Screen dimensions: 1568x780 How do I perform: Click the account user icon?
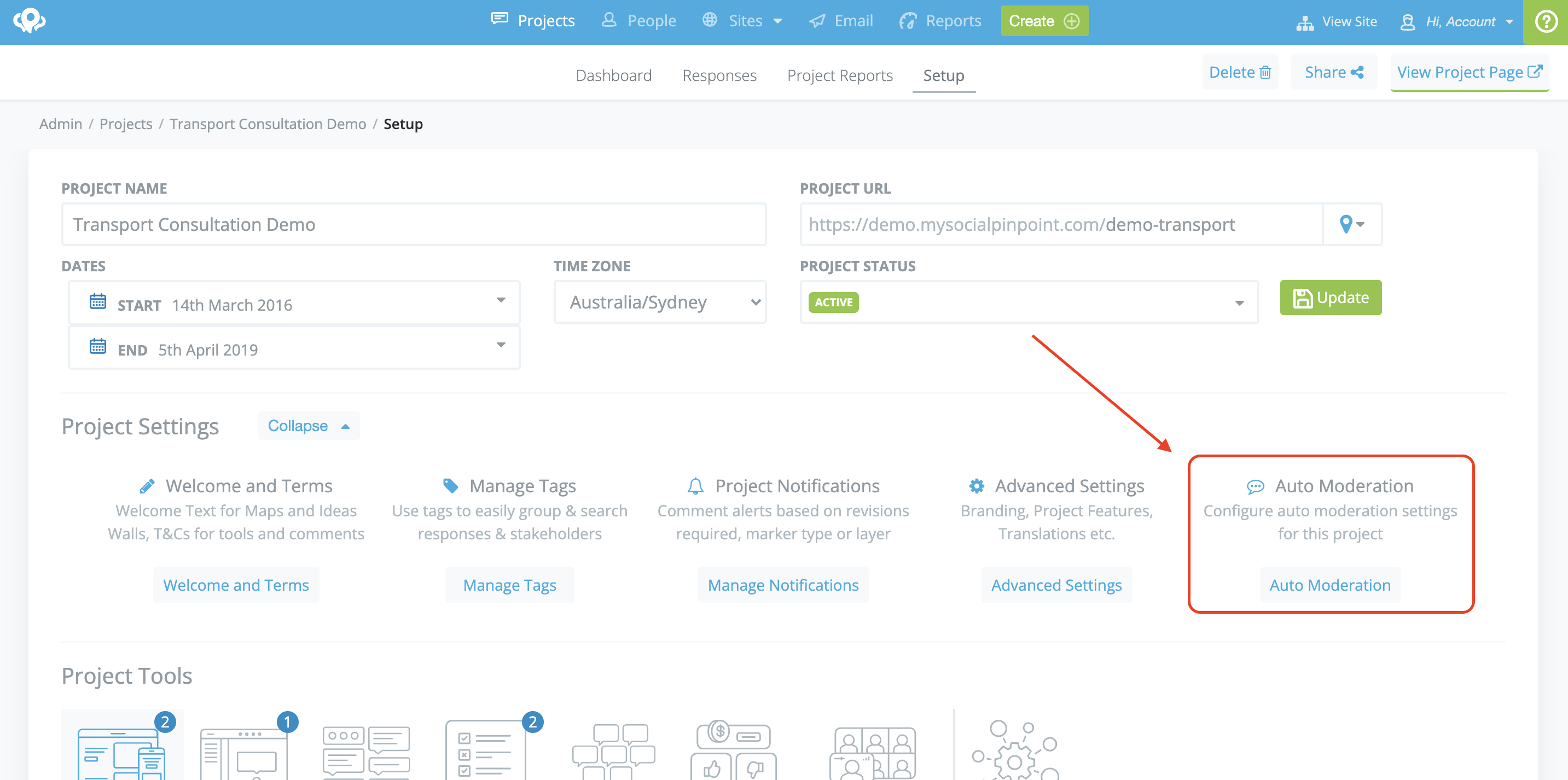(1407, 22)
